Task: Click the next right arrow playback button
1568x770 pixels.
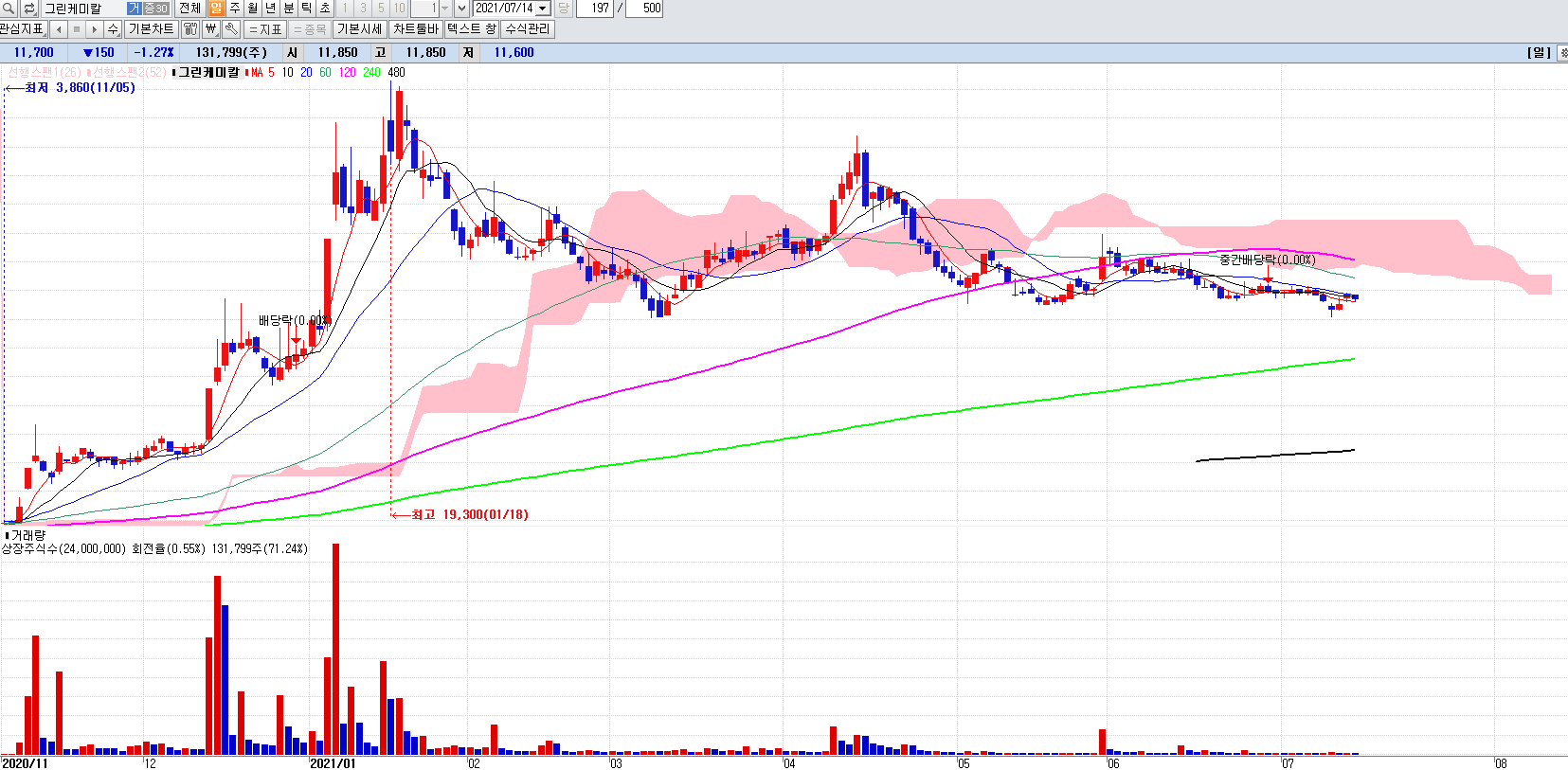Action: click(x=95, y=29)
